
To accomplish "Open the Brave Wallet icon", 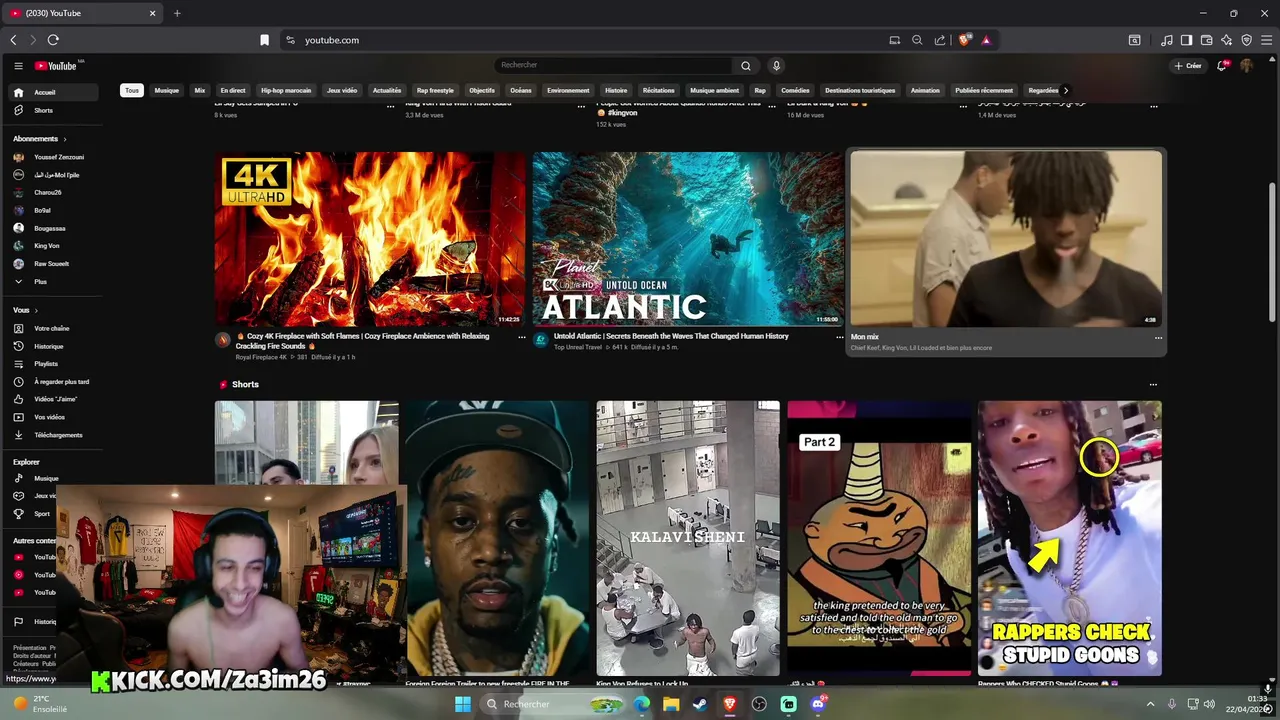I will (1206, 40).
